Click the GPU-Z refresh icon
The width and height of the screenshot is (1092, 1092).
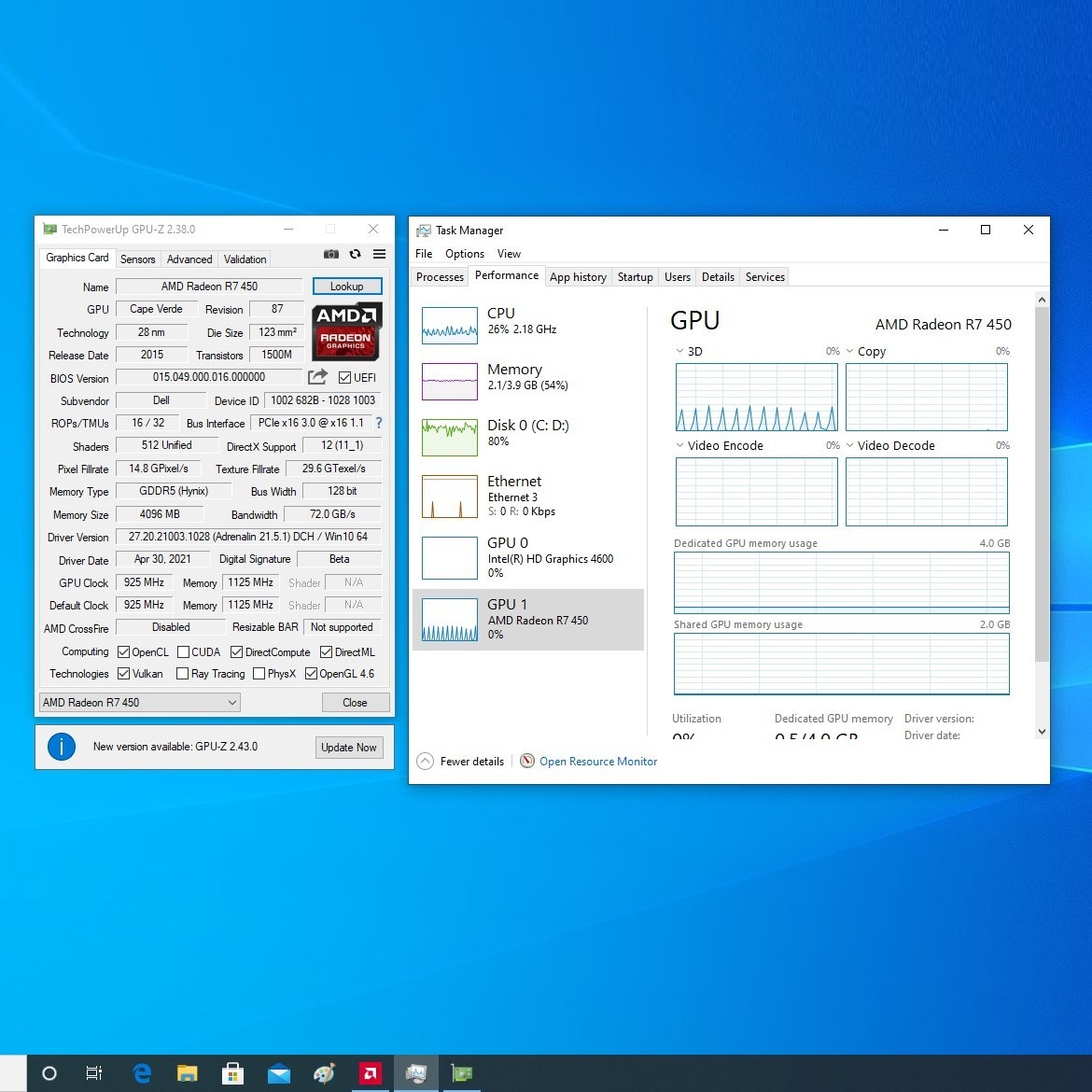[x=355, y=254]
